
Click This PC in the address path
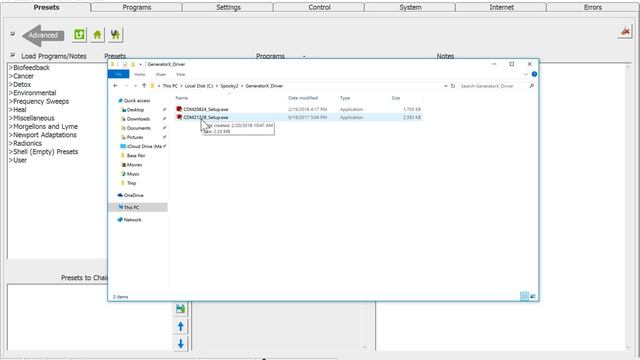[x=170, y=86]
